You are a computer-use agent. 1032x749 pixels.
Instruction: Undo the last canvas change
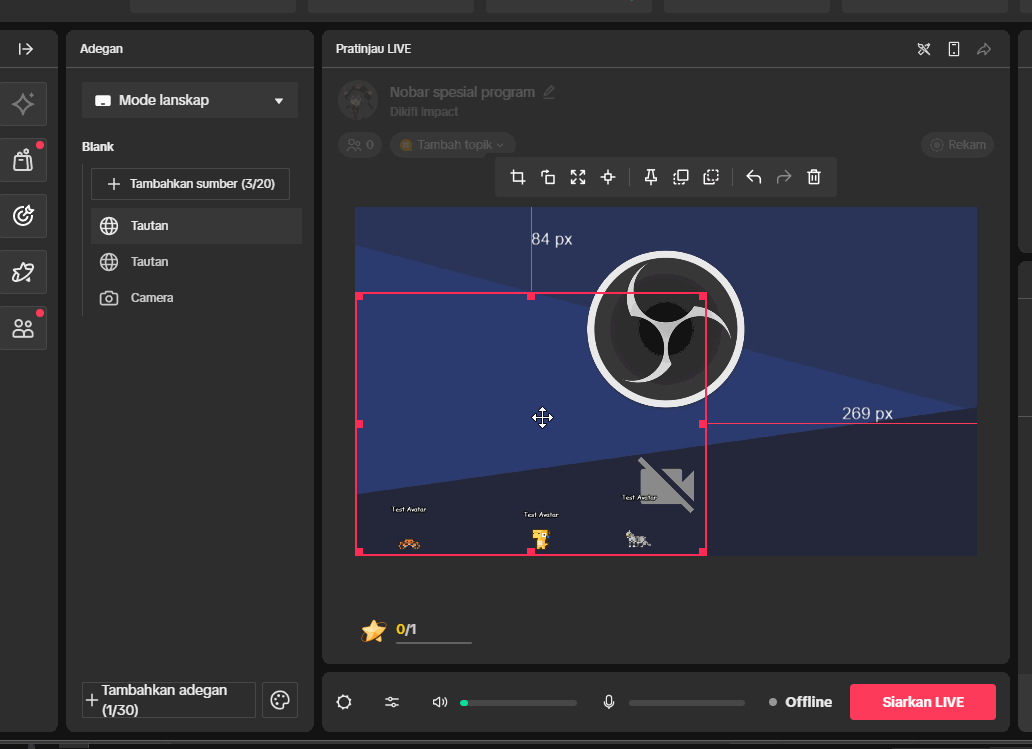[753, 177]
